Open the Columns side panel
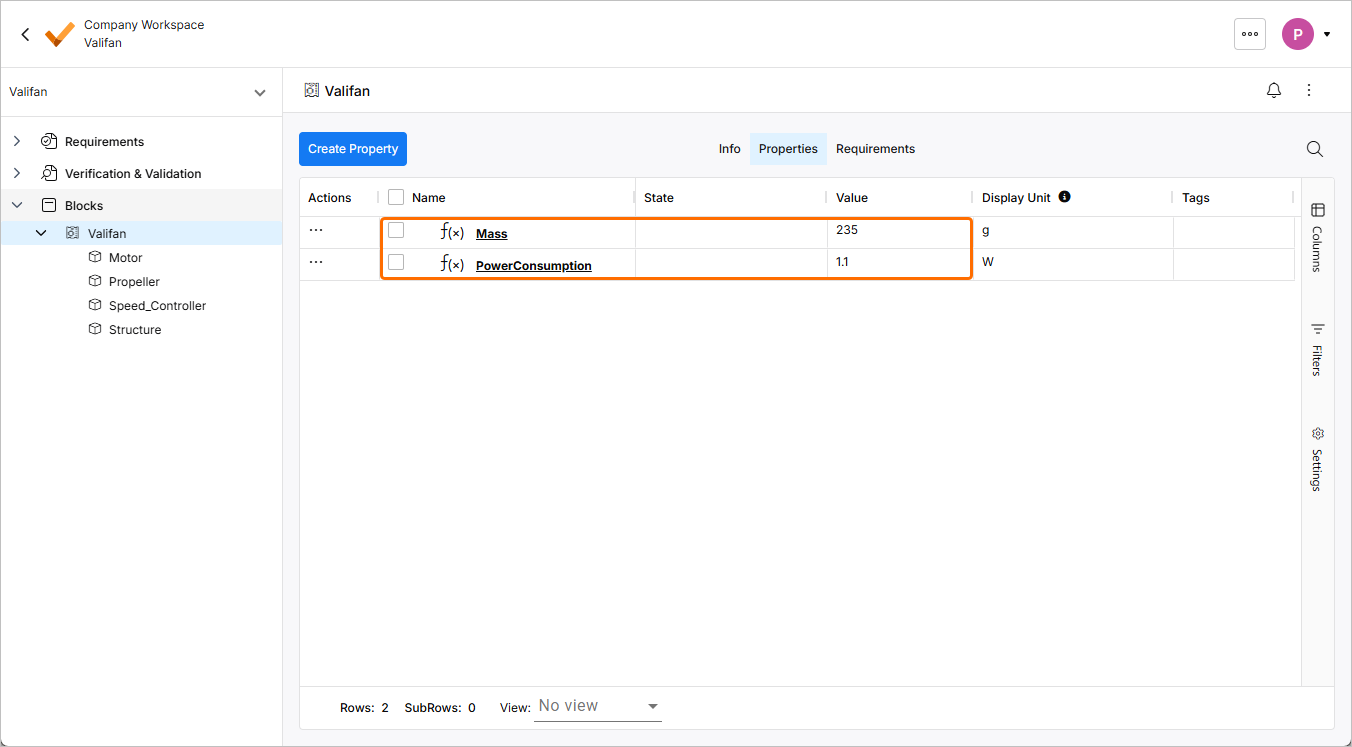Screen dimensions: 1352x747 coord(1317,236)
